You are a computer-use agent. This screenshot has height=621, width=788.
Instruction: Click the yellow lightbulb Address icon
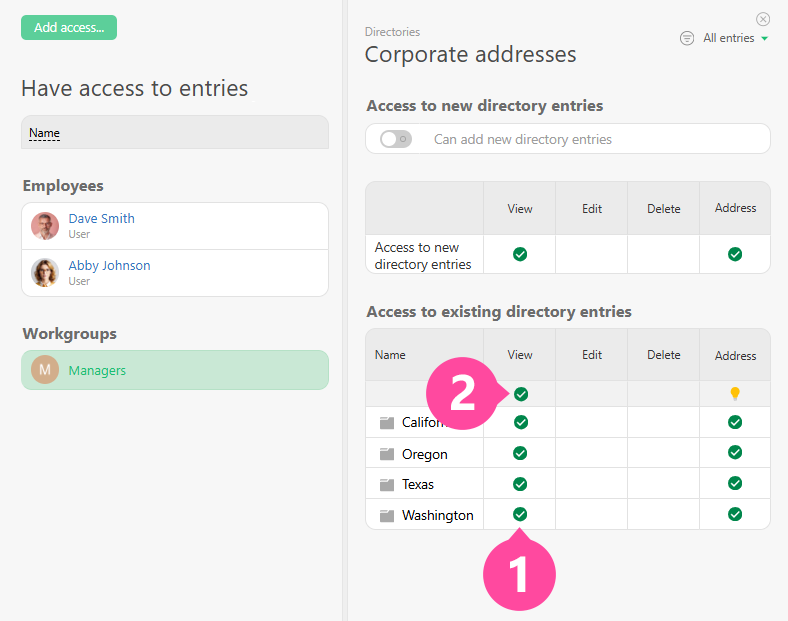pyautogui.click(x=735, y=394)
